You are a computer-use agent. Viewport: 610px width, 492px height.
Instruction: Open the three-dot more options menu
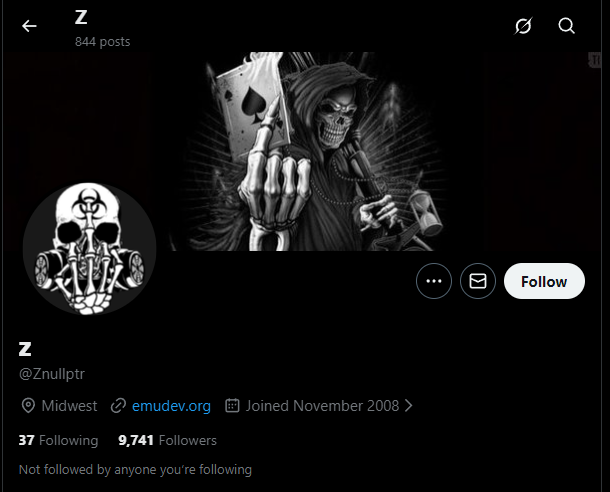click(434, 281)
